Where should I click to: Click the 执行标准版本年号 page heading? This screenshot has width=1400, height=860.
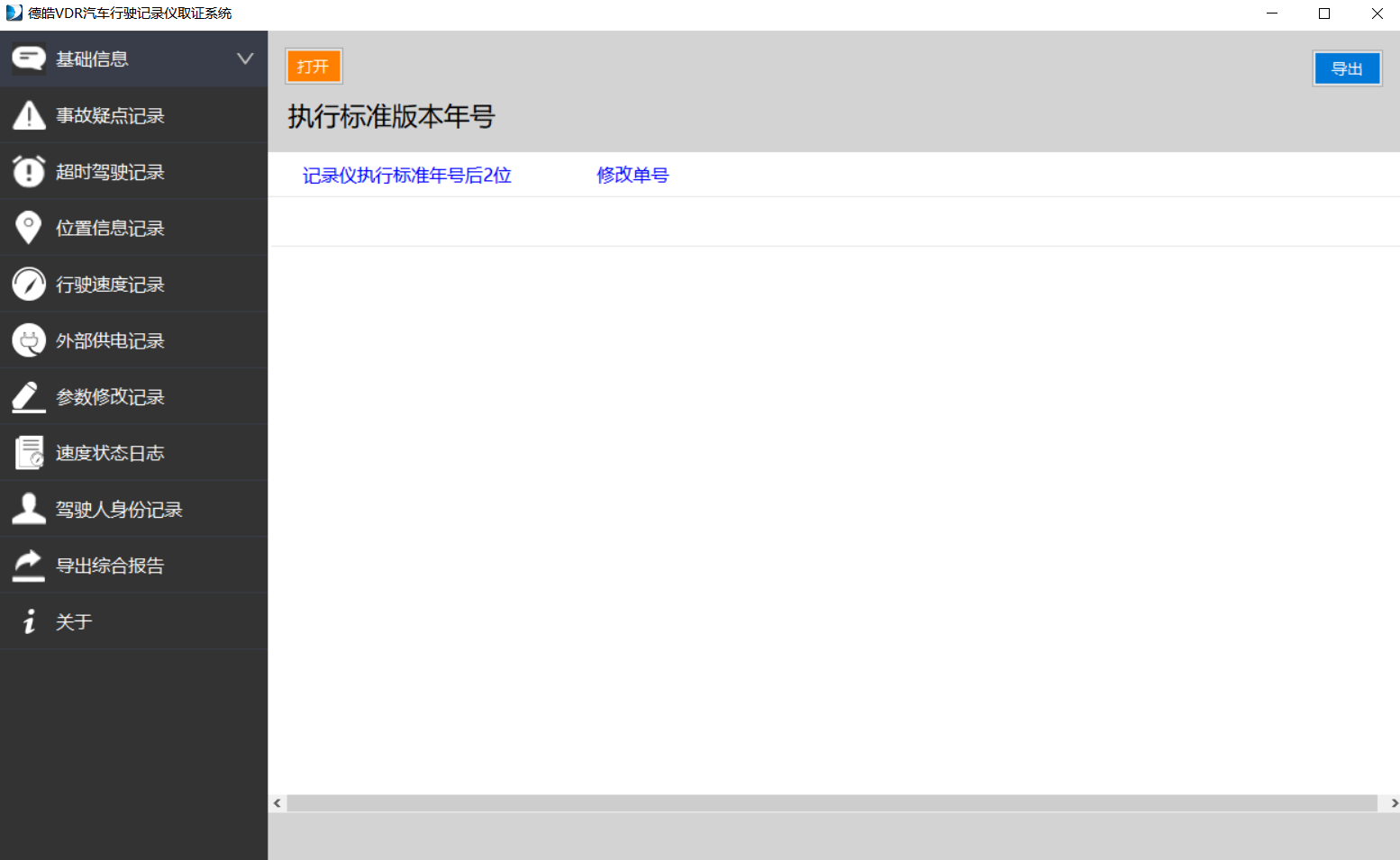[391, 116]
